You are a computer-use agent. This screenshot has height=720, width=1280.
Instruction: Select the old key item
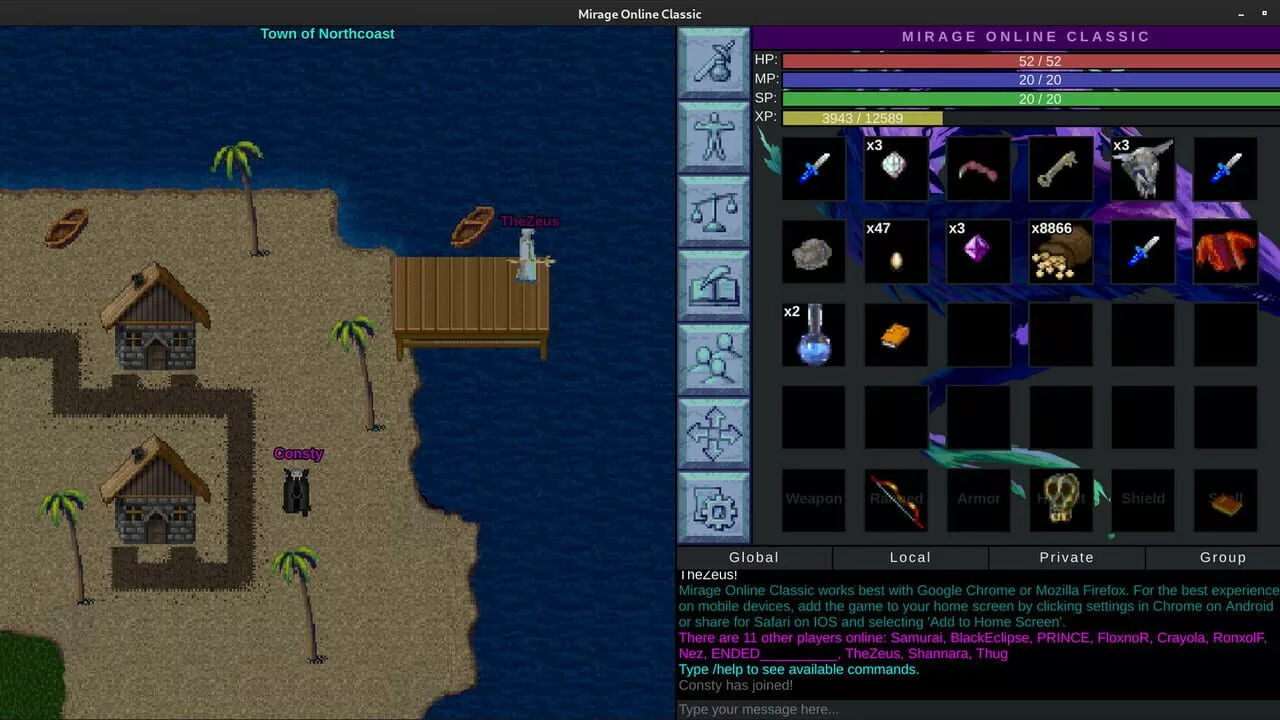pos(1061,169)
